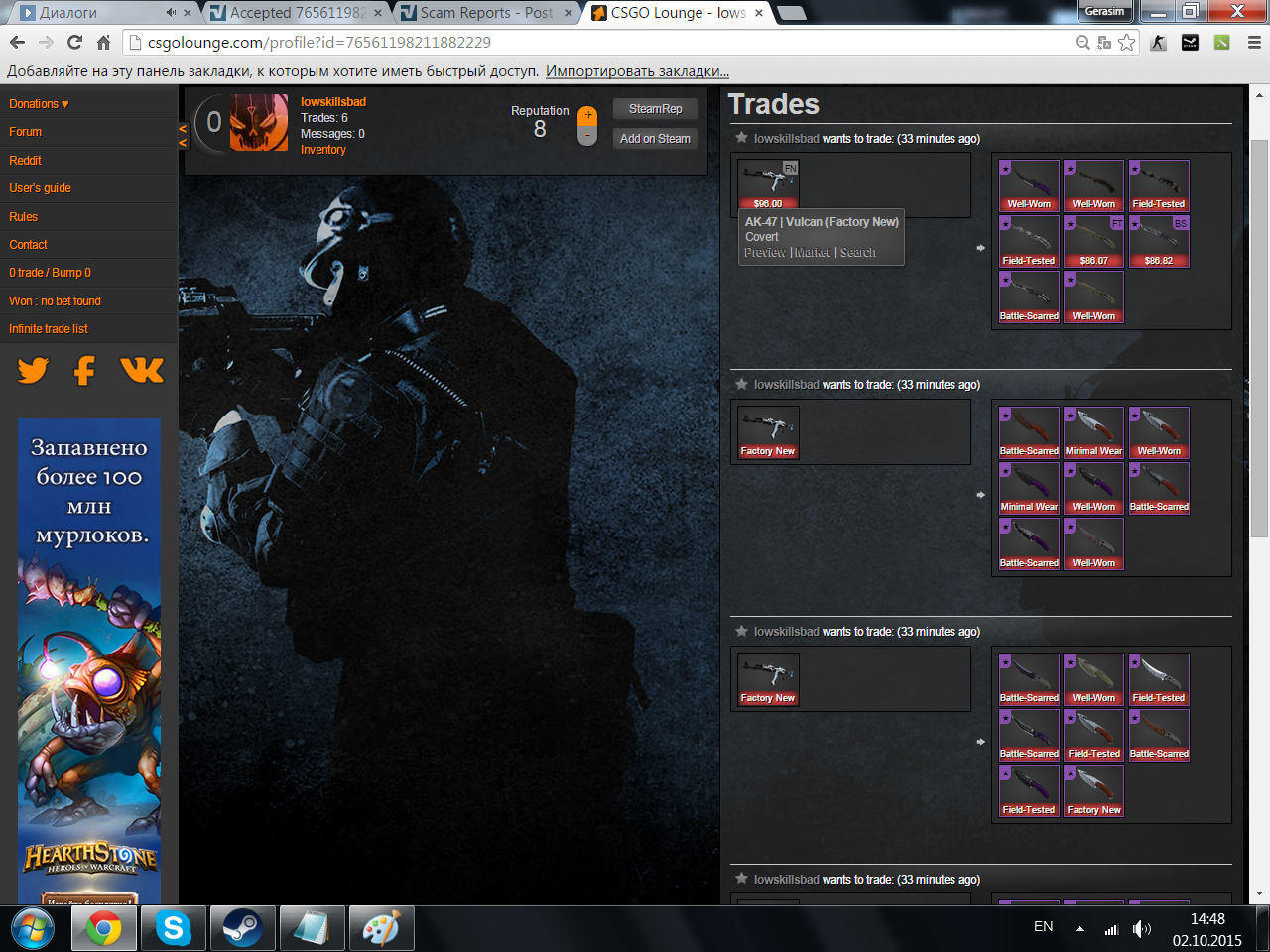Click the minus reputation button

[587, 136]
